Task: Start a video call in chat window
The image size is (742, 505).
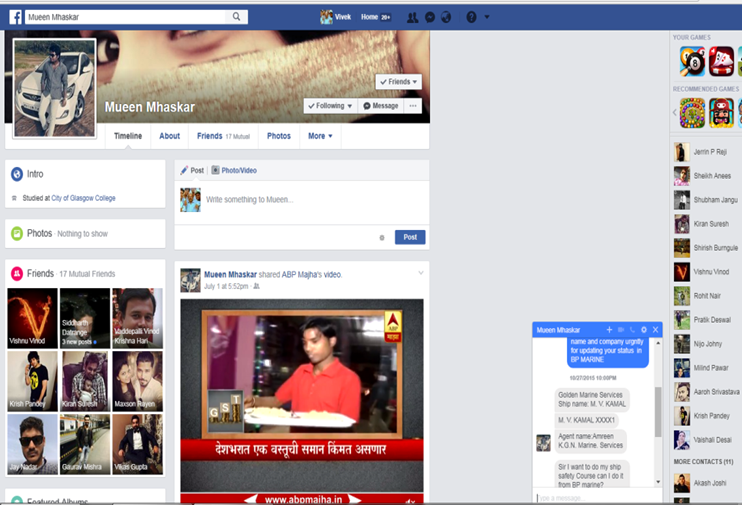Action: click(621, 329)
